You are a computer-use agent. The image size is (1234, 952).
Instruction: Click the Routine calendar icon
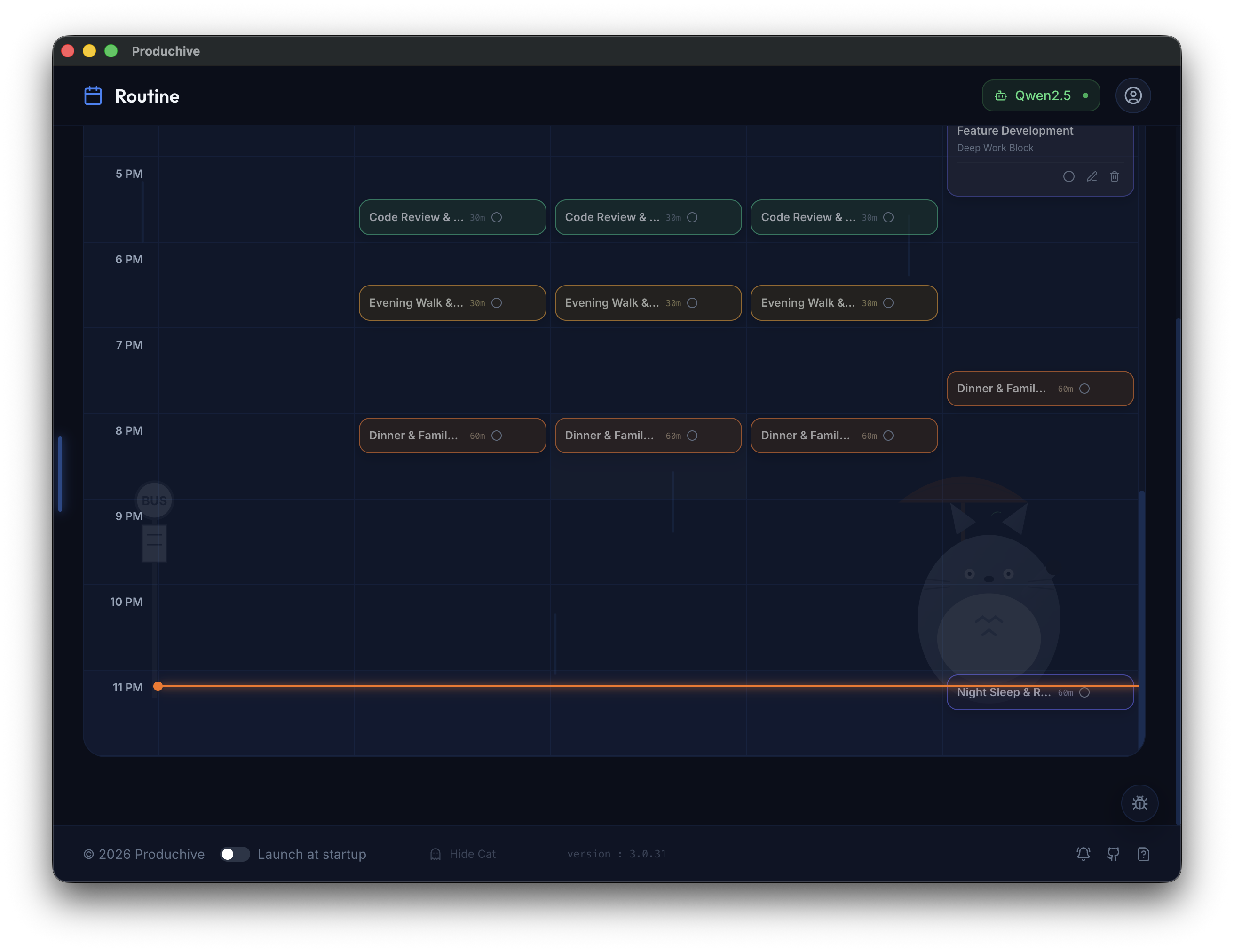pos(93,95)
